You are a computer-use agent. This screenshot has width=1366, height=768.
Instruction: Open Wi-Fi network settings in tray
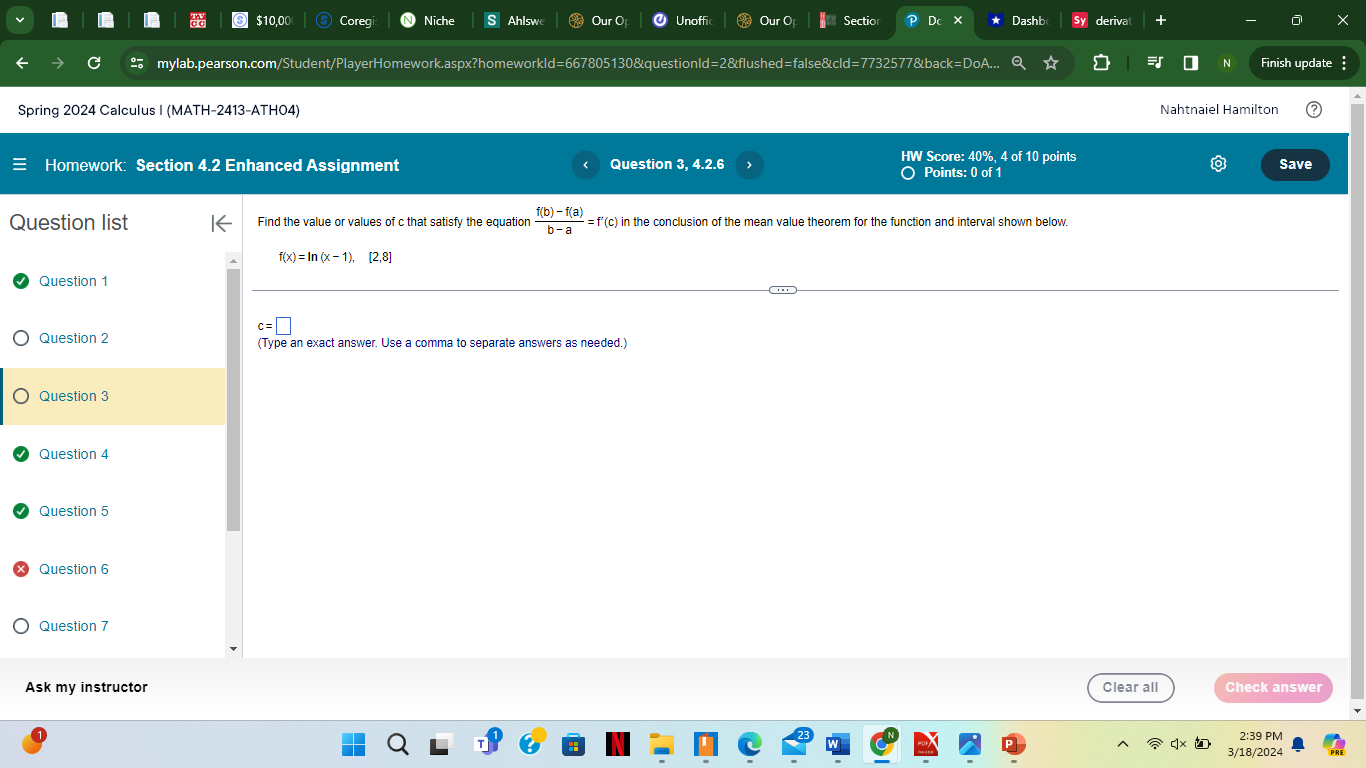click(1155, 744)
